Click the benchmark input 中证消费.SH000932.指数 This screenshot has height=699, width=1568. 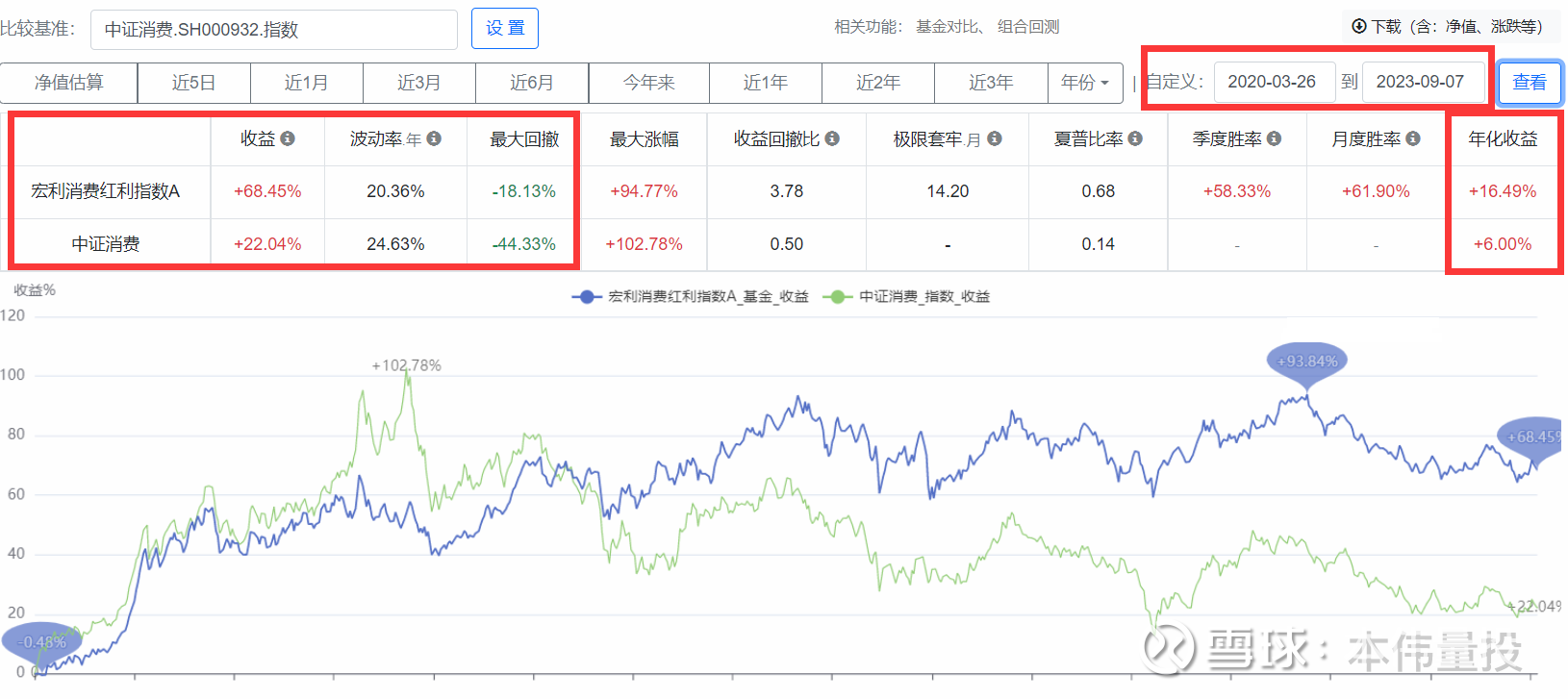[x=274, y=30]
